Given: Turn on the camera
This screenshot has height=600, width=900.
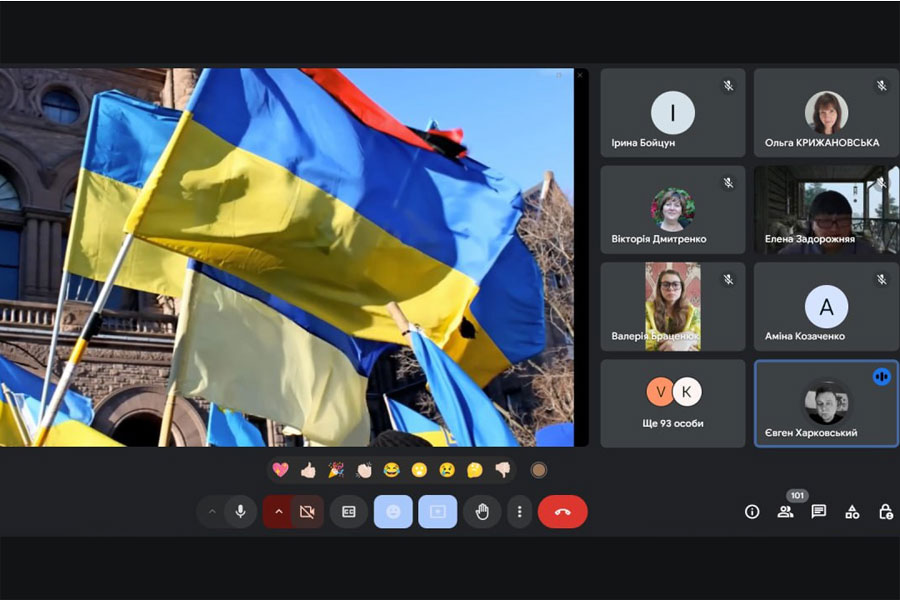Looking at the screenshot, I should [307, 511].
